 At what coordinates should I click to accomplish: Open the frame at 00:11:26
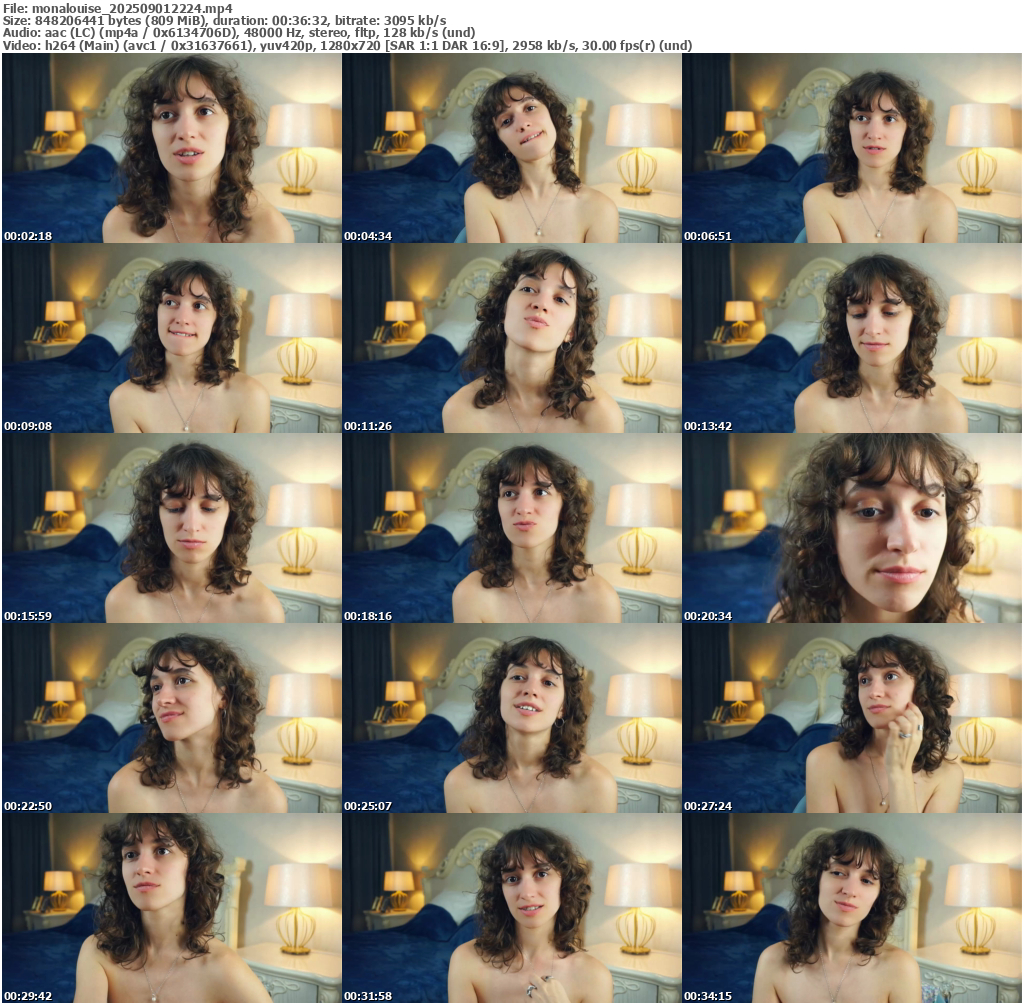click(x=512, y=338)
